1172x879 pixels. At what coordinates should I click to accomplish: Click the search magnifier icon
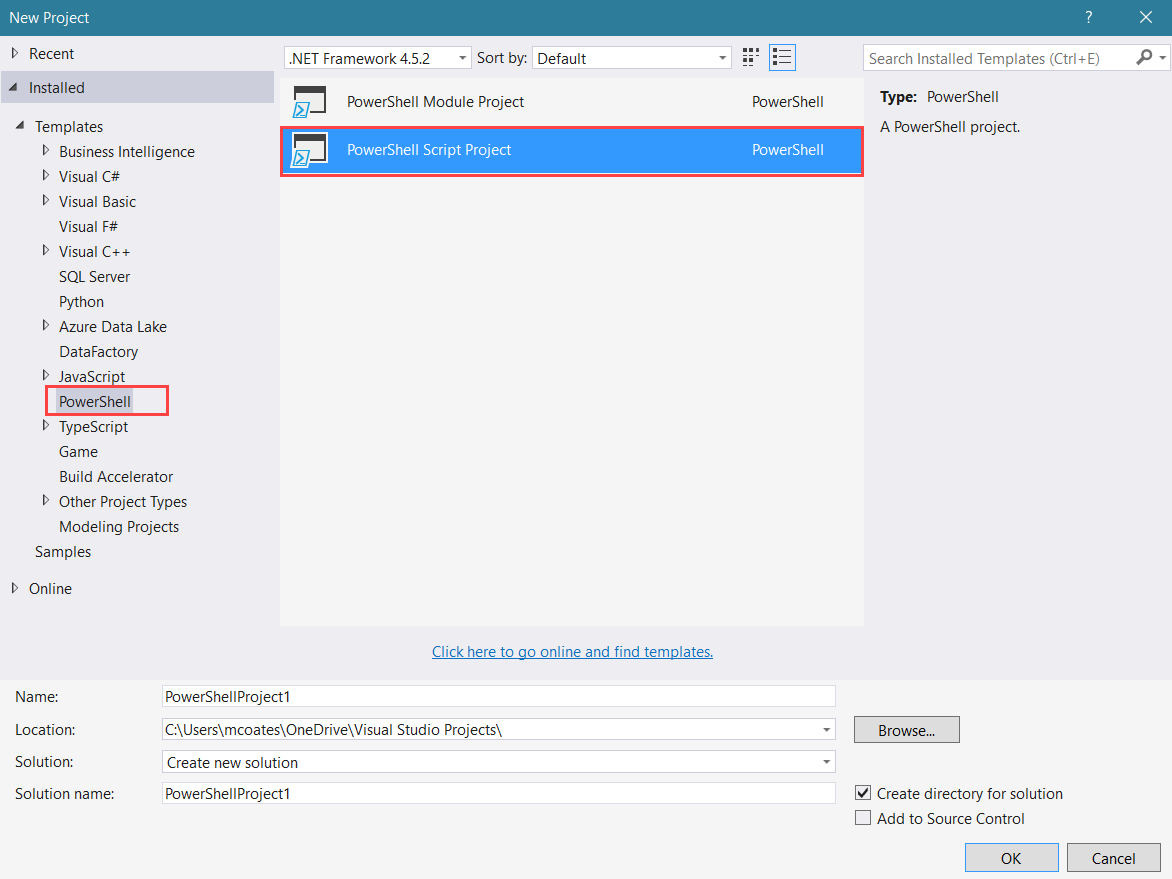tap(1144, 58)
